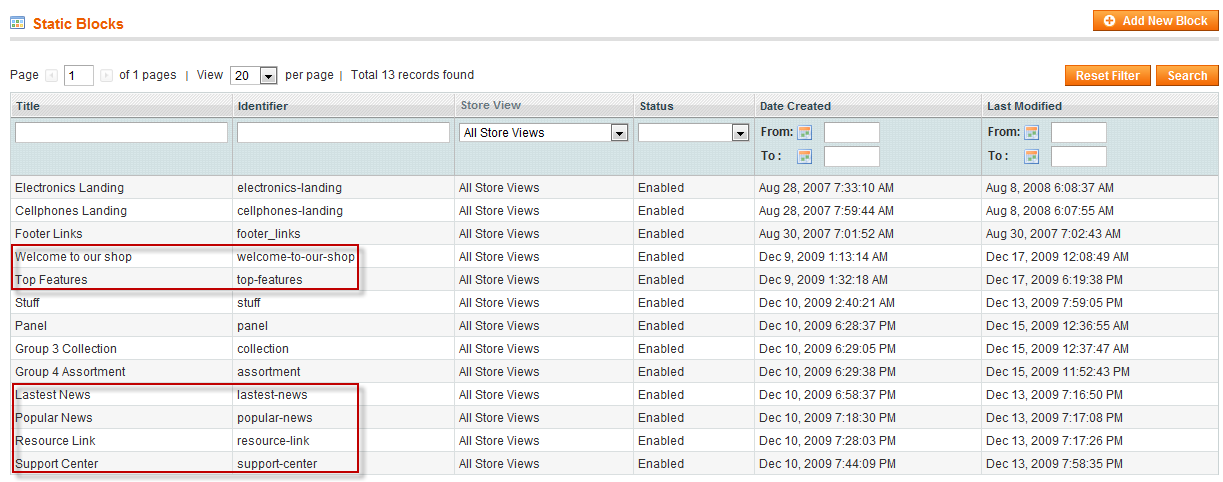Image resolution: width=1223 pixels, height=482 pixels.
Task: Click the Static Blocks grid header icon
Action: tap(18, 22)
